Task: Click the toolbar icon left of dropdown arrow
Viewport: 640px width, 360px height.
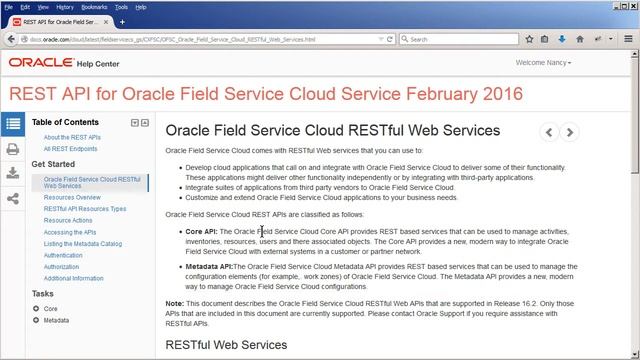Action: (x=598, y=39)
